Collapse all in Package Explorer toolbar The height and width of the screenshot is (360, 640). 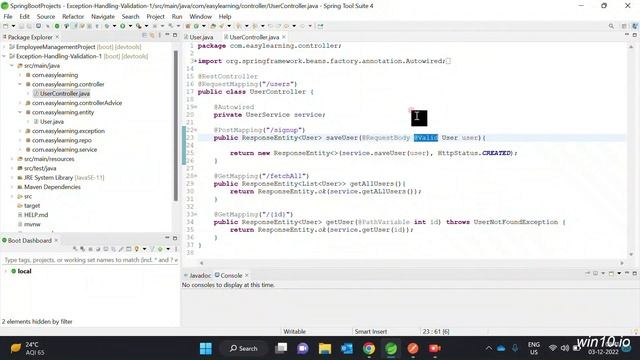pyautogui.click(x=144, y=36)
